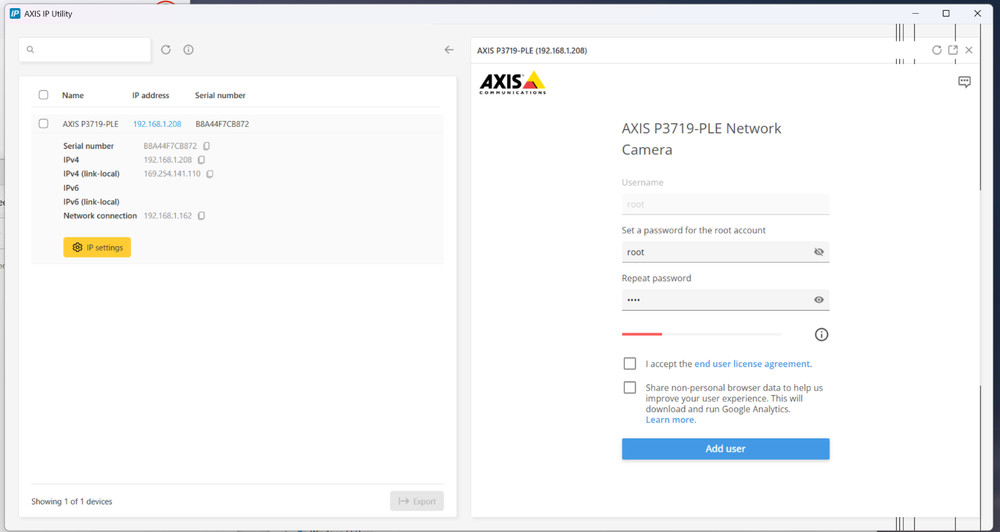1000x532 pixels.
Task: Open the end user license agreement link
Action: click(x=752, y=364)
